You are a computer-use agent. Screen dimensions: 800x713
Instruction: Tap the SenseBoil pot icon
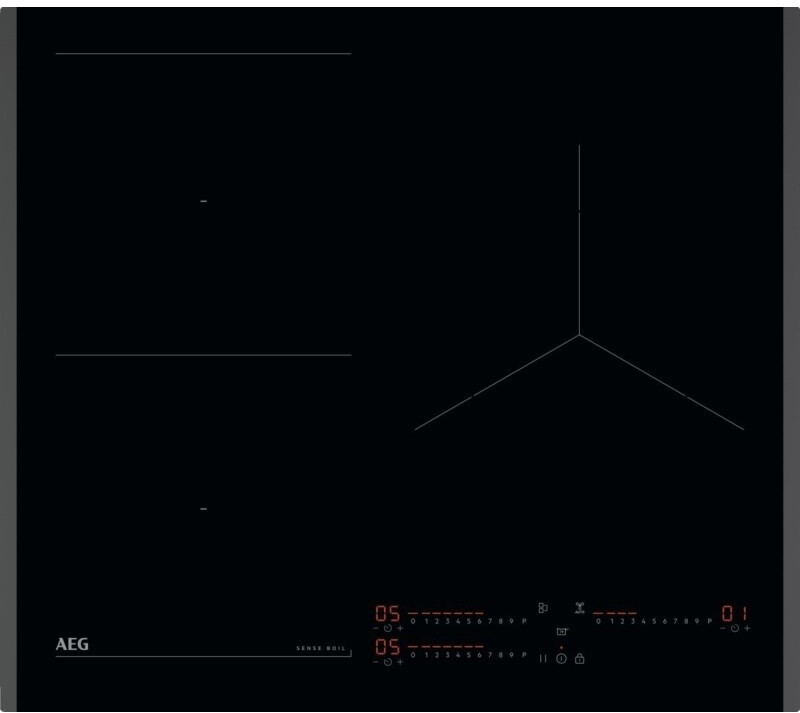coord(561,632)
